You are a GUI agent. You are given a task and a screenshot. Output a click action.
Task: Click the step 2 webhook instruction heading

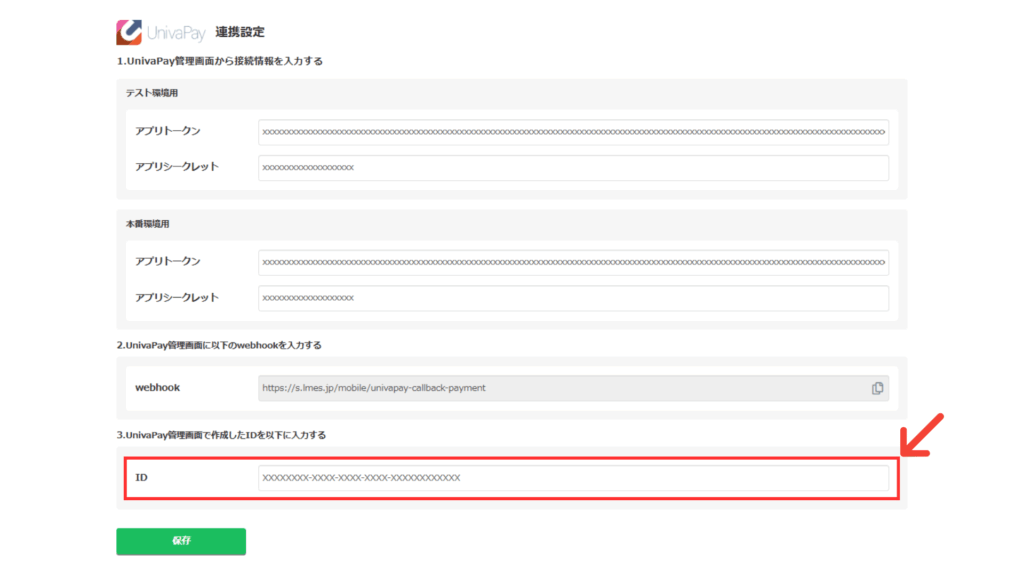[x=219, y=345]
